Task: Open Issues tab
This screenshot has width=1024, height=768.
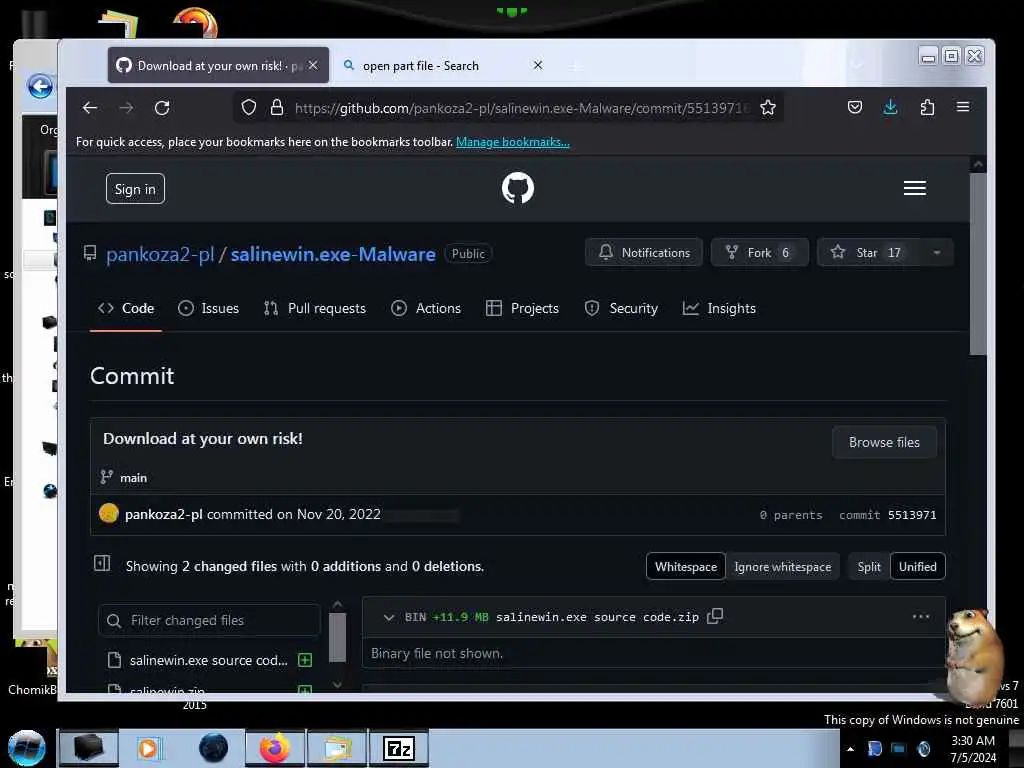Action: coord(208,308)
